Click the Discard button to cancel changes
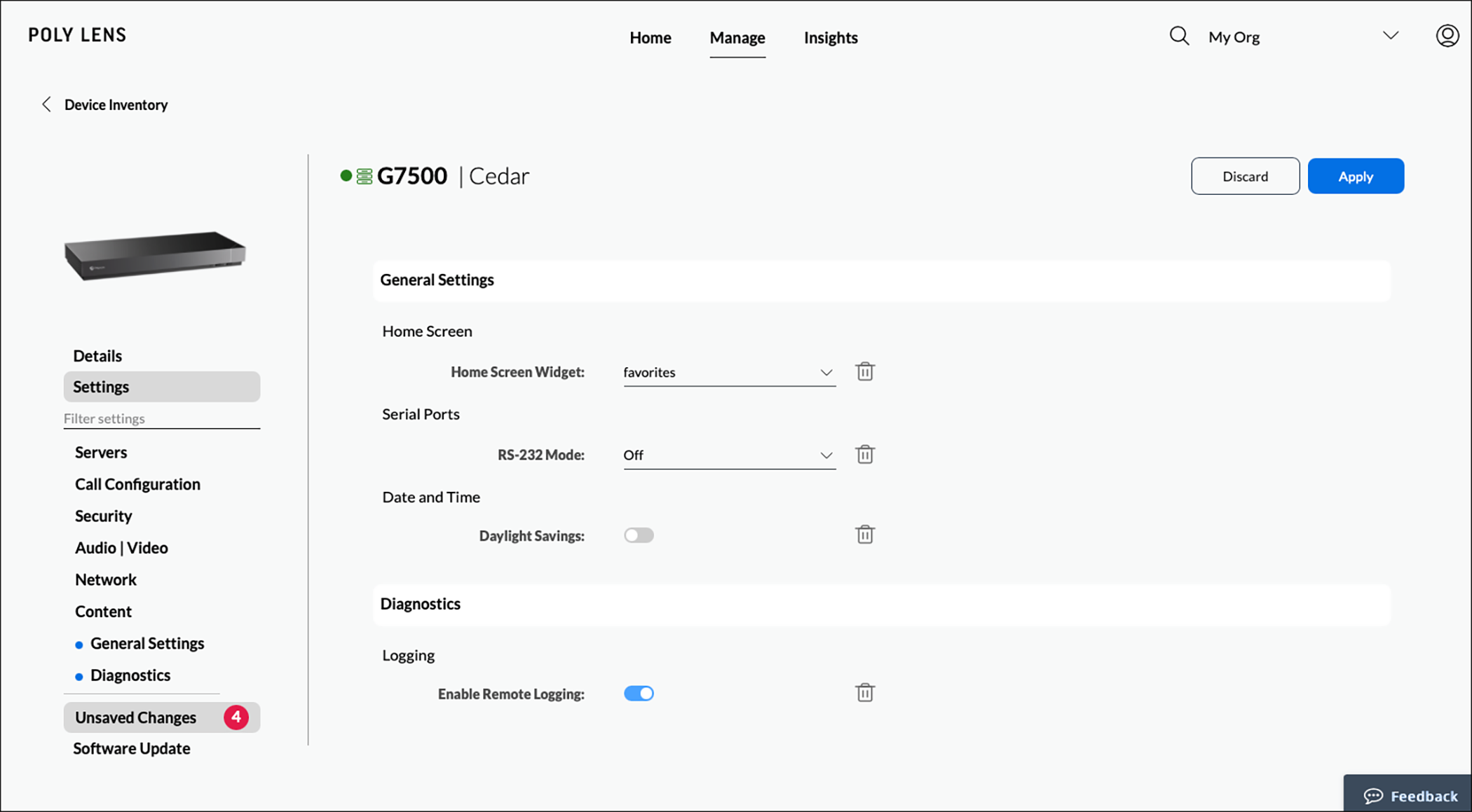Viewport: 1472px width, 812px height. point(1245,176)
